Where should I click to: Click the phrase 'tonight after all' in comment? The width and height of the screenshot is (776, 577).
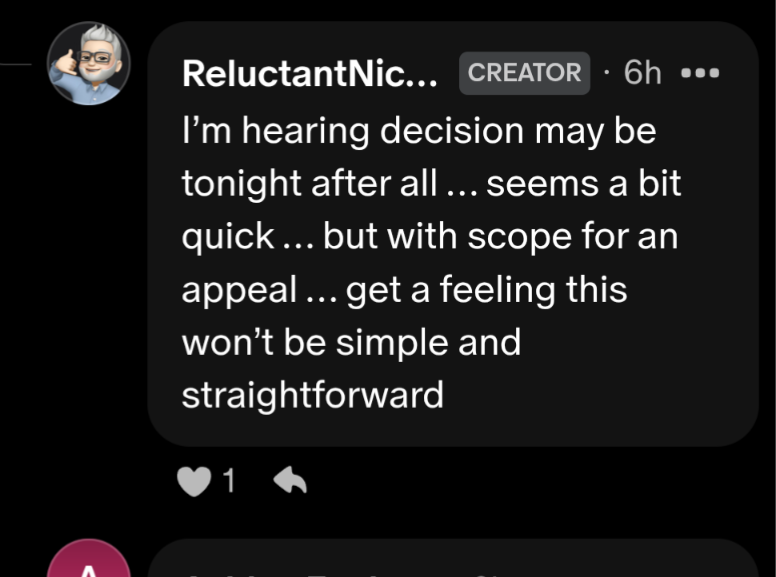pos(310,184)
